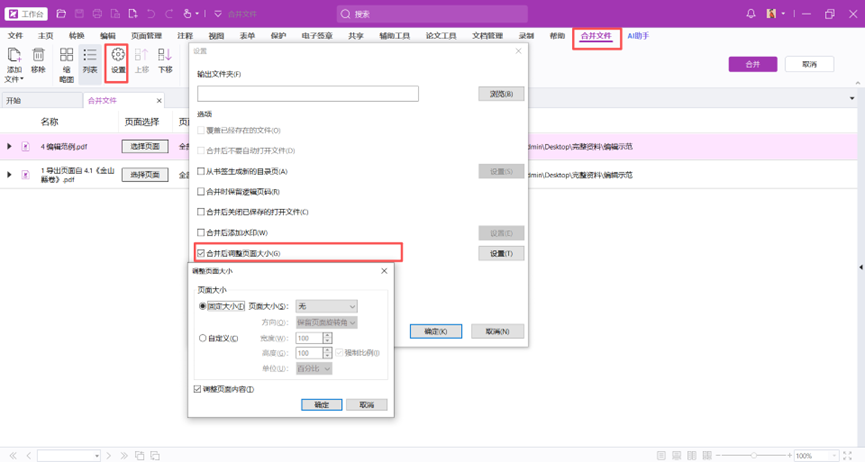Screen dimensions: 865x462
Task: Open the 页面管理 menu
Action: tap(146, 36)
